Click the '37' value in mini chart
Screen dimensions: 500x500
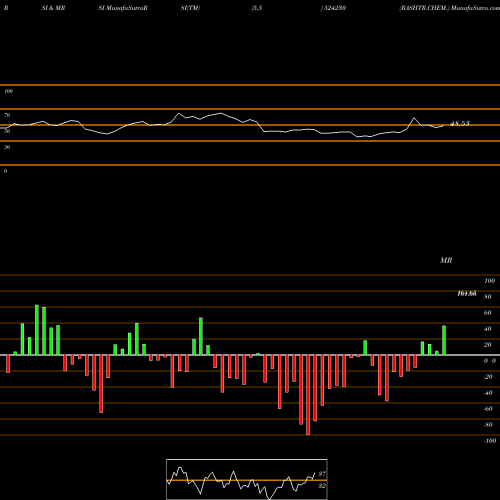(x=322, y=474)
